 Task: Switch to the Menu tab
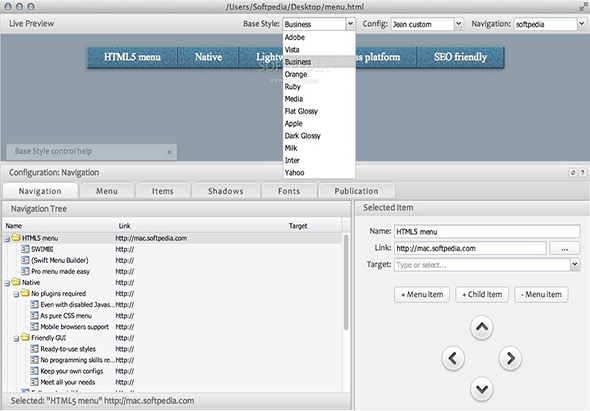pos(107,191)
